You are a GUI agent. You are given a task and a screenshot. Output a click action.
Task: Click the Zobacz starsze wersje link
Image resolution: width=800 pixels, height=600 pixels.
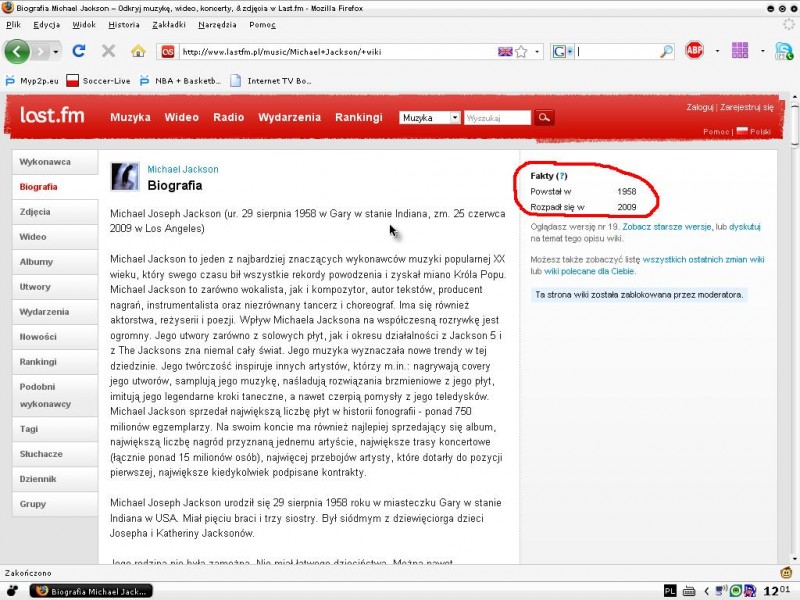pyautogui.click(x=668, y=227)
